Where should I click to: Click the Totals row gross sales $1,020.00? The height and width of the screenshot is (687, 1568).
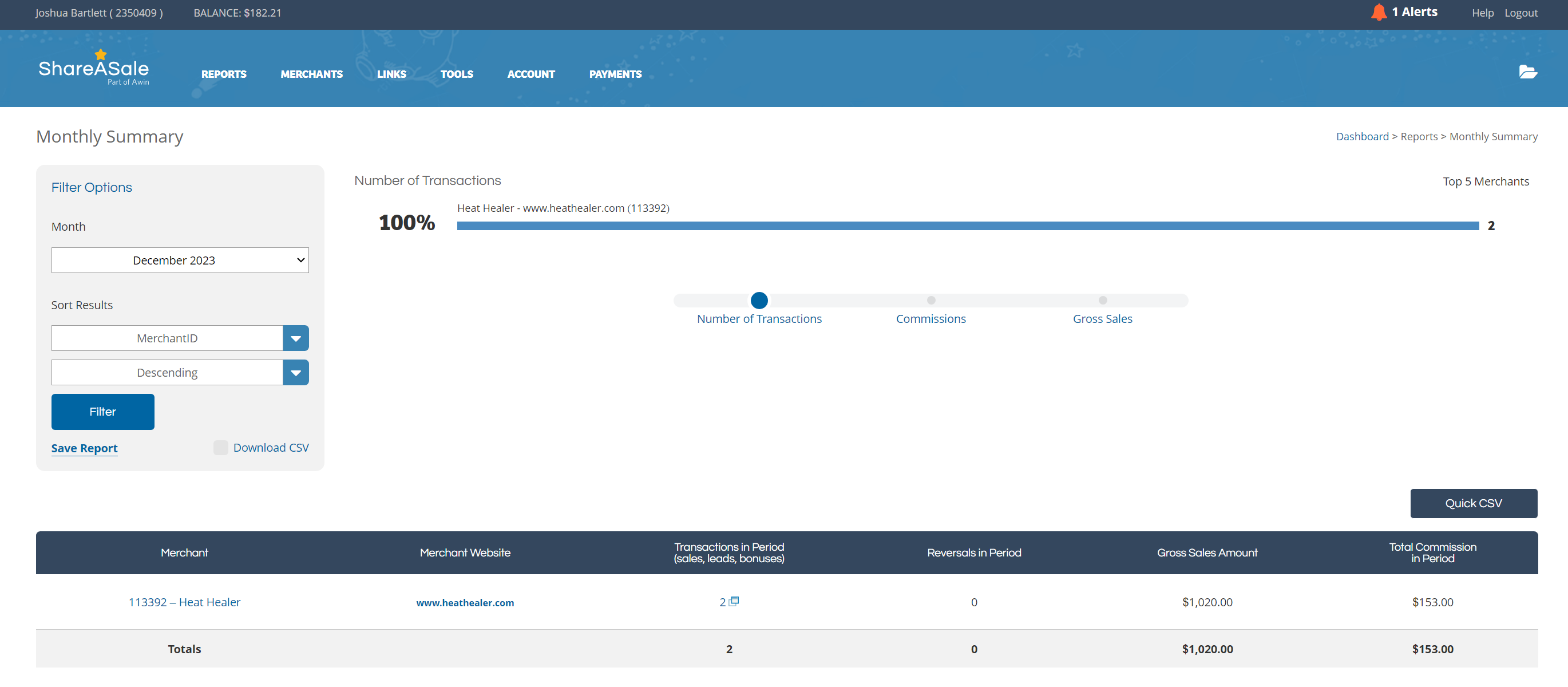tap(1207, 649)
